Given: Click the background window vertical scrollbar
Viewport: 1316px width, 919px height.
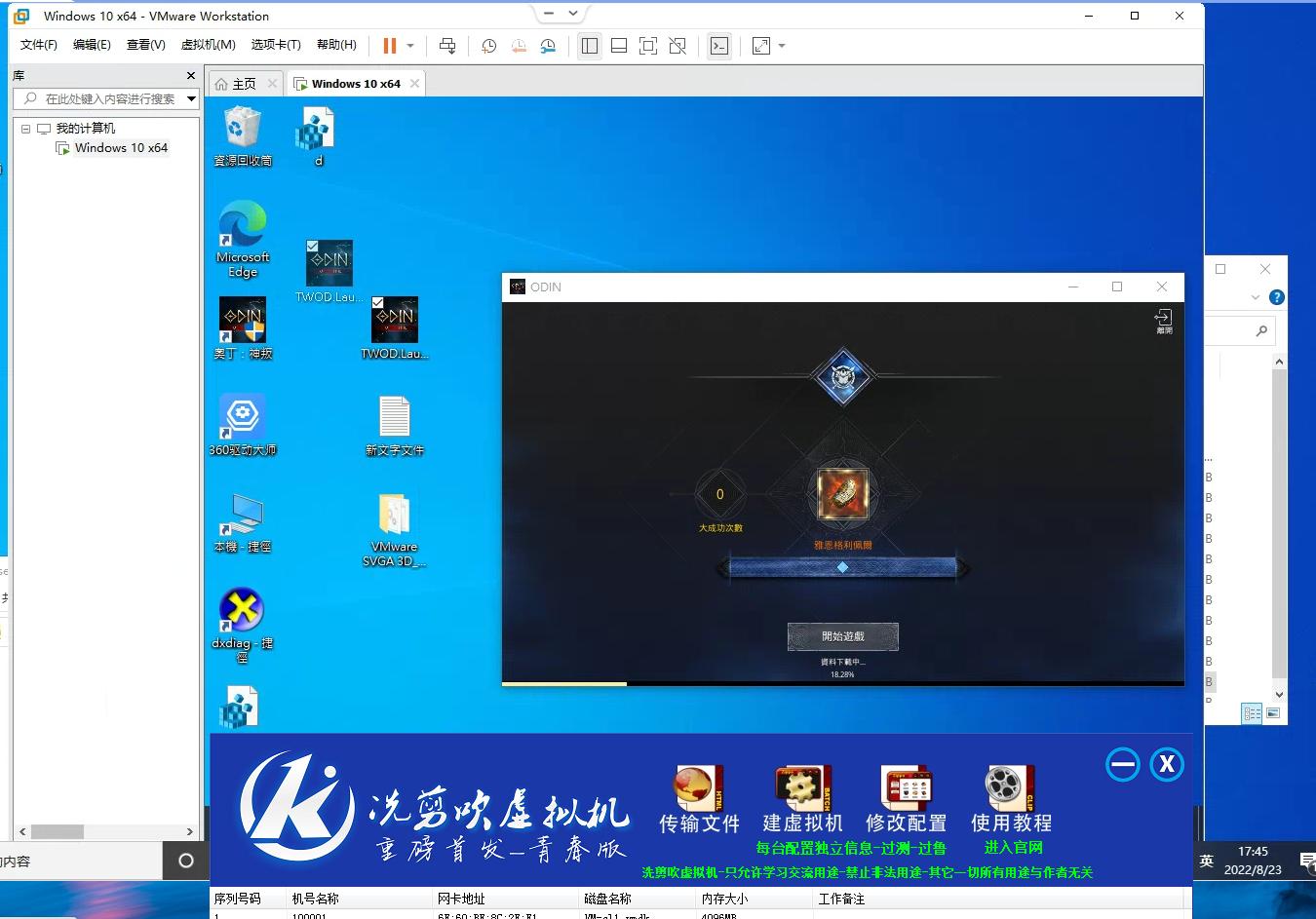Looking at the screenshot, I should click(x=1280, y=526).
